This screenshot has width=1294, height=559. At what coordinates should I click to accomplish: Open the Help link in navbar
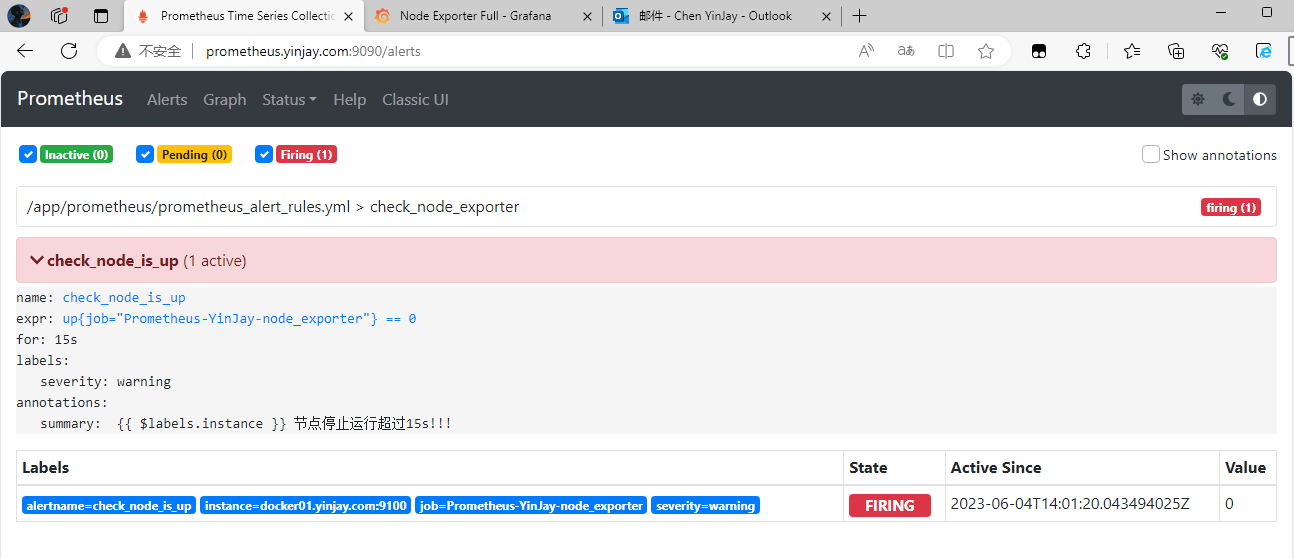tap(350, 99)
